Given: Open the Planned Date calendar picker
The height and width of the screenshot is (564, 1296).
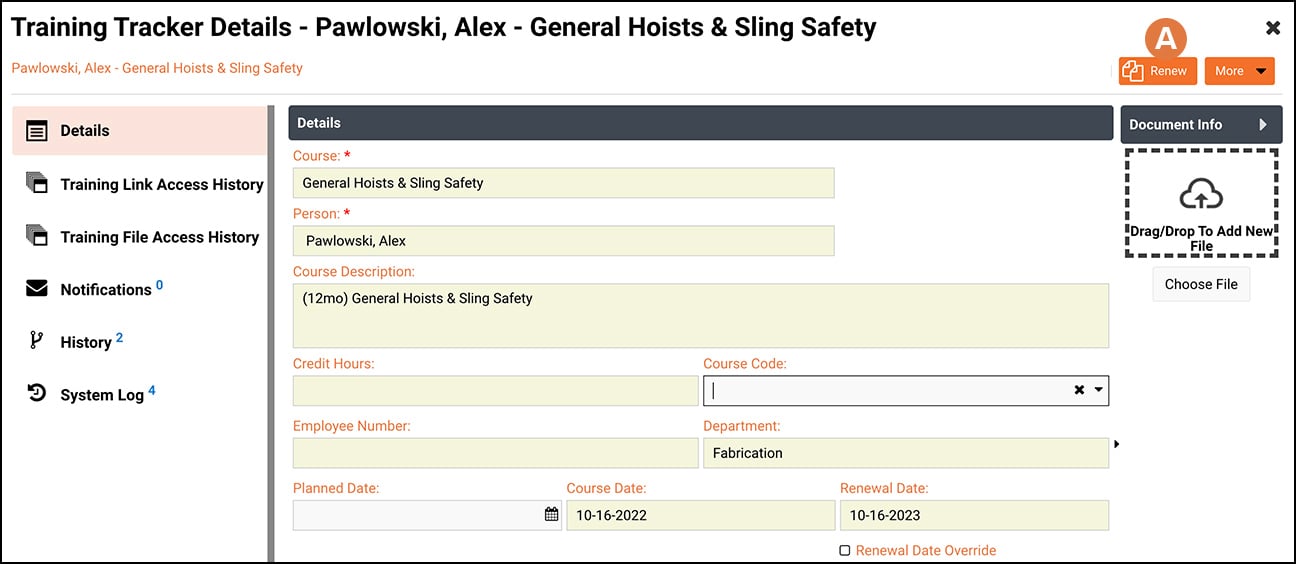Looking at the screenshot, I should [551, 514].
